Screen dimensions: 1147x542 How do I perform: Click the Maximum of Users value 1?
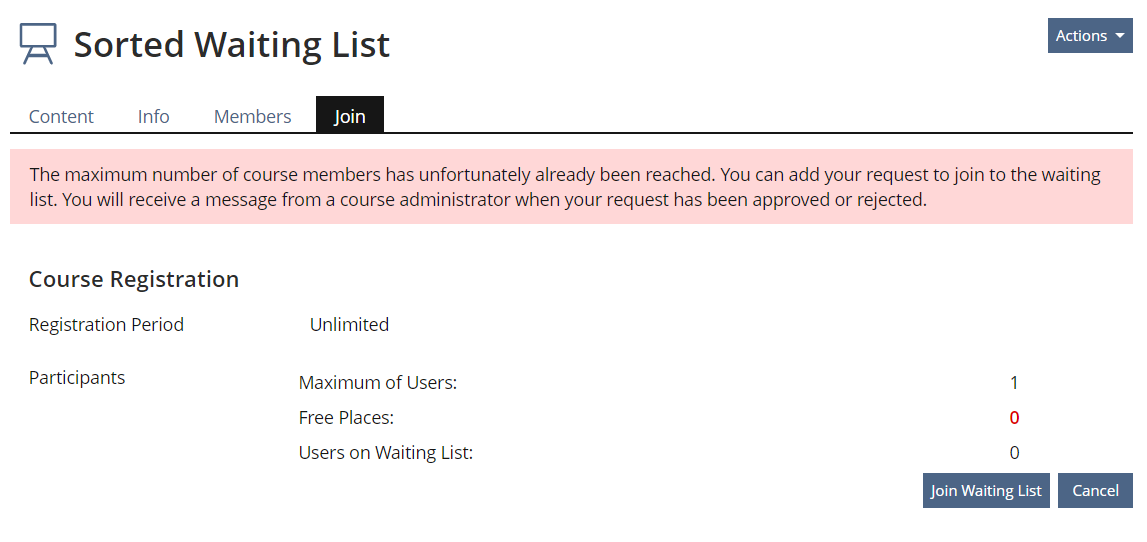(1014, 382)
